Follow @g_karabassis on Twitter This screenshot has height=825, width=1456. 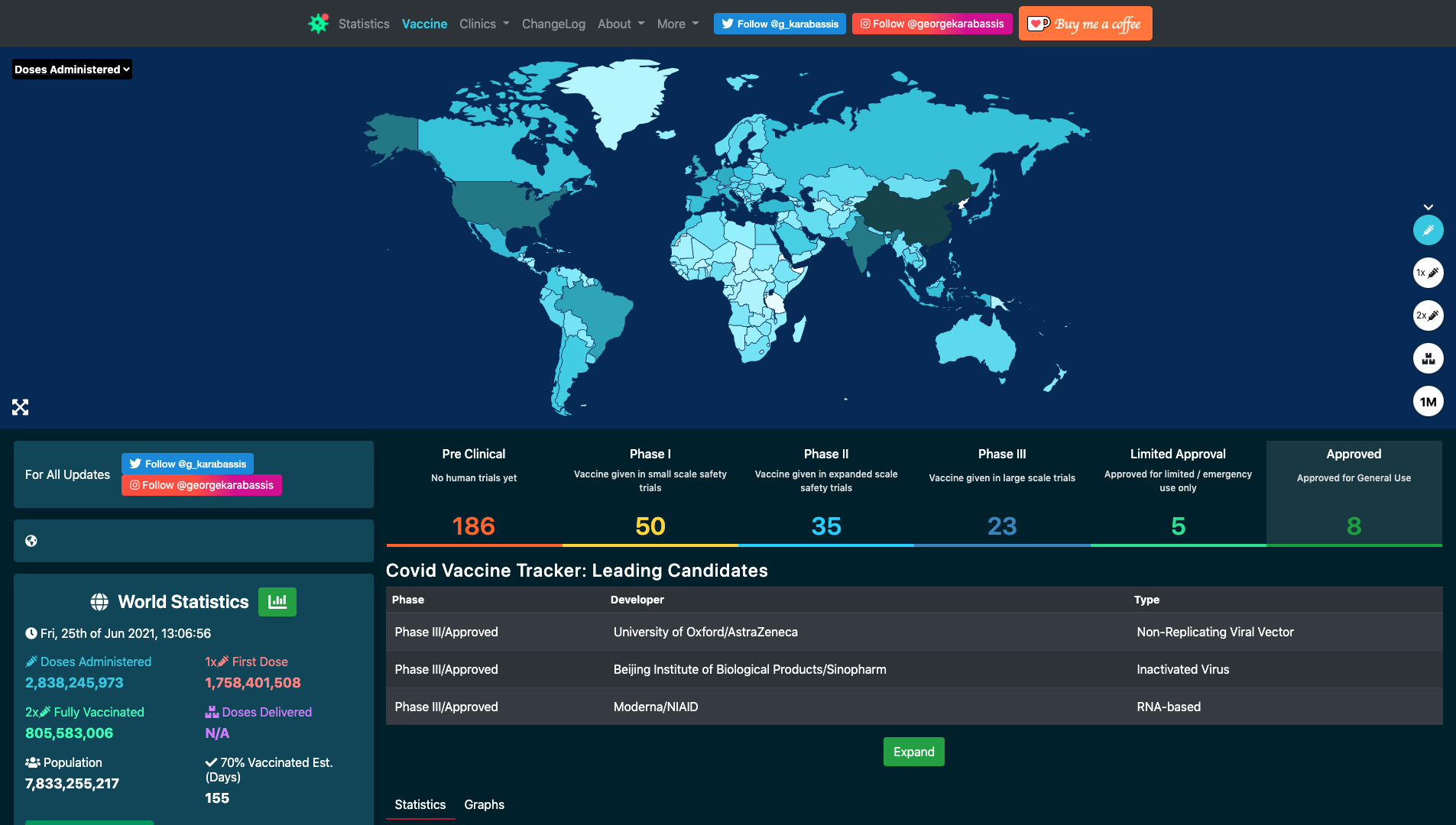click(779, 24)
